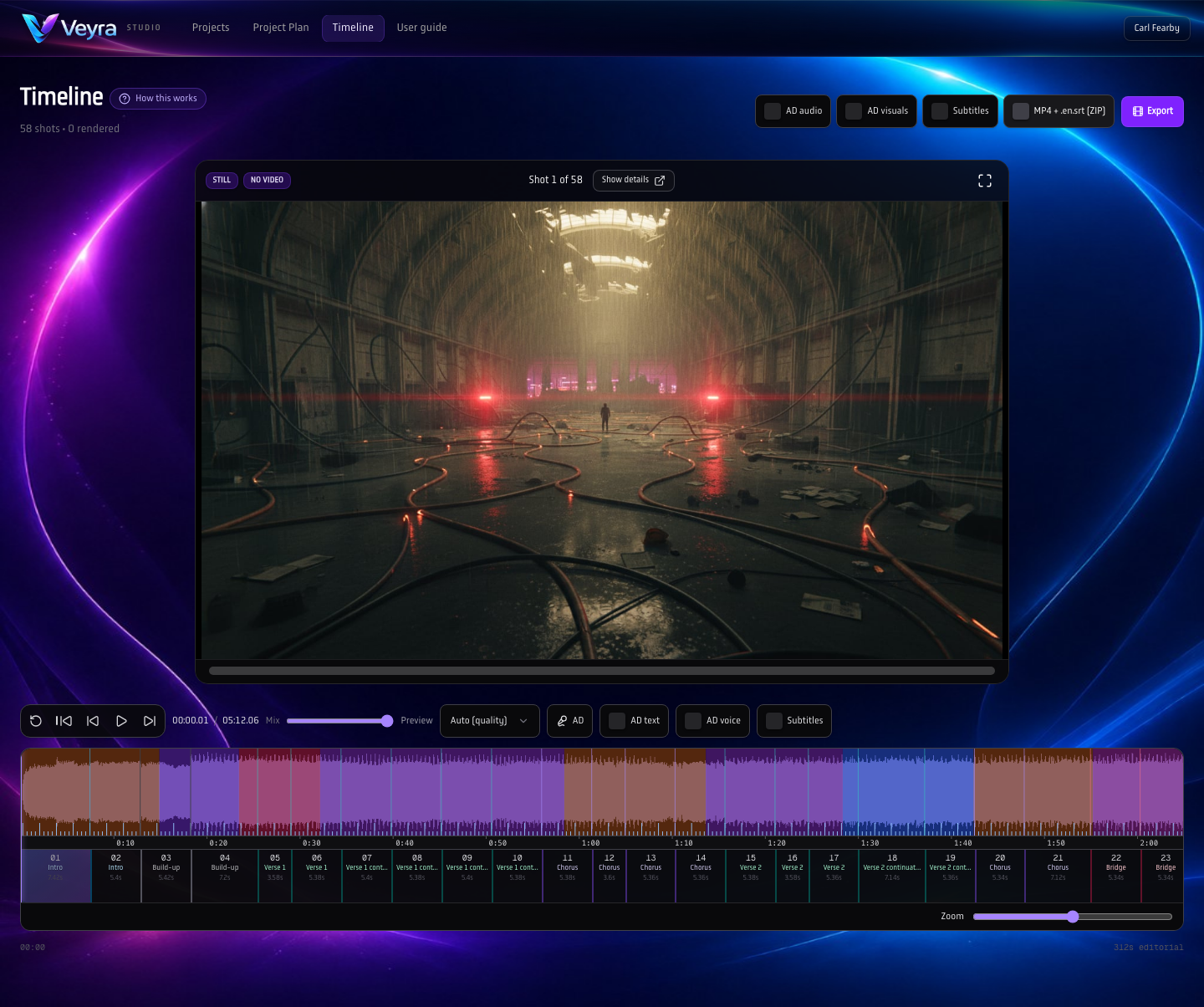Enter fullscreen preview mode
The height and width of the screenshot is (1007, 1204).
click(x=985, y=181)
